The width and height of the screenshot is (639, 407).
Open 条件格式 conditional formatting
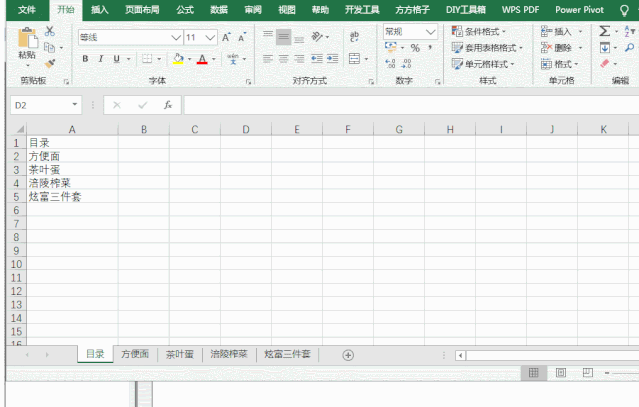point(478,32)
